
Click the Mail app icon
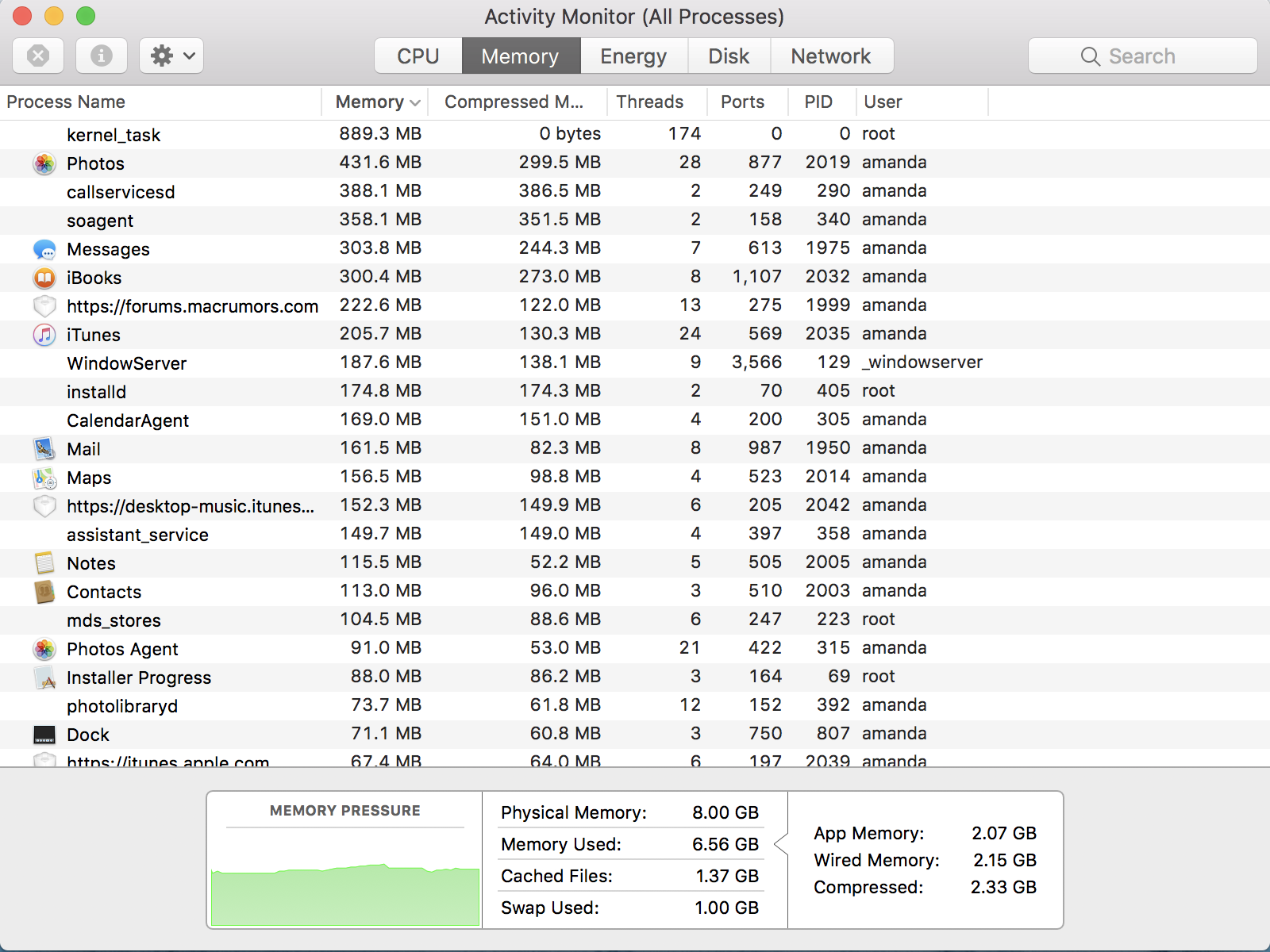tap(44, 449)
